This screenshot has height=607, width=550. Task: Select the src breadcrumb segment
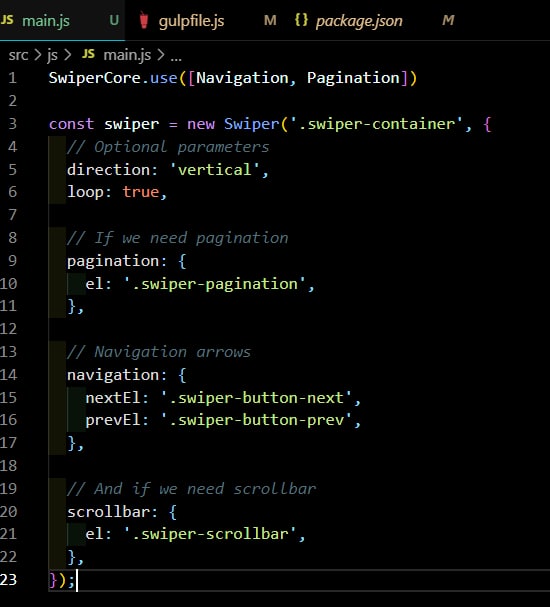click(18, 55)
